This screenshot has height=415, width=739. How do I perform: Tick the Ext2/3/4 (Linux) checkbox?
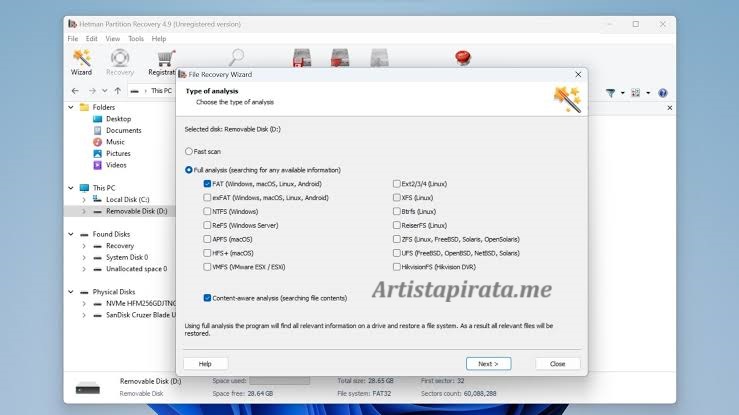(396, 184)
